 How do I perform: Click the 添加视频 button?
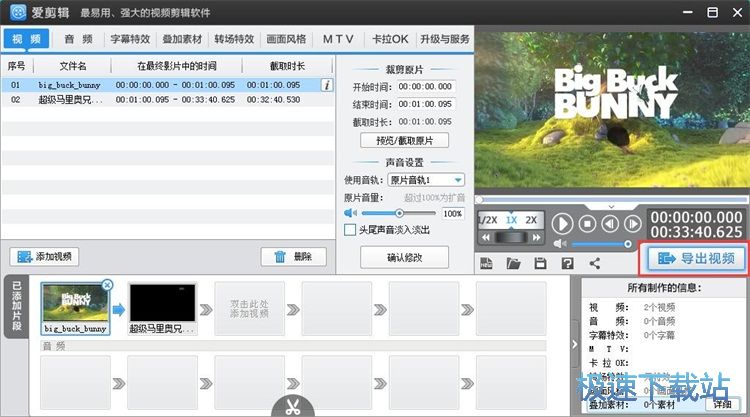pyautogui.click(x=44, y=257)
